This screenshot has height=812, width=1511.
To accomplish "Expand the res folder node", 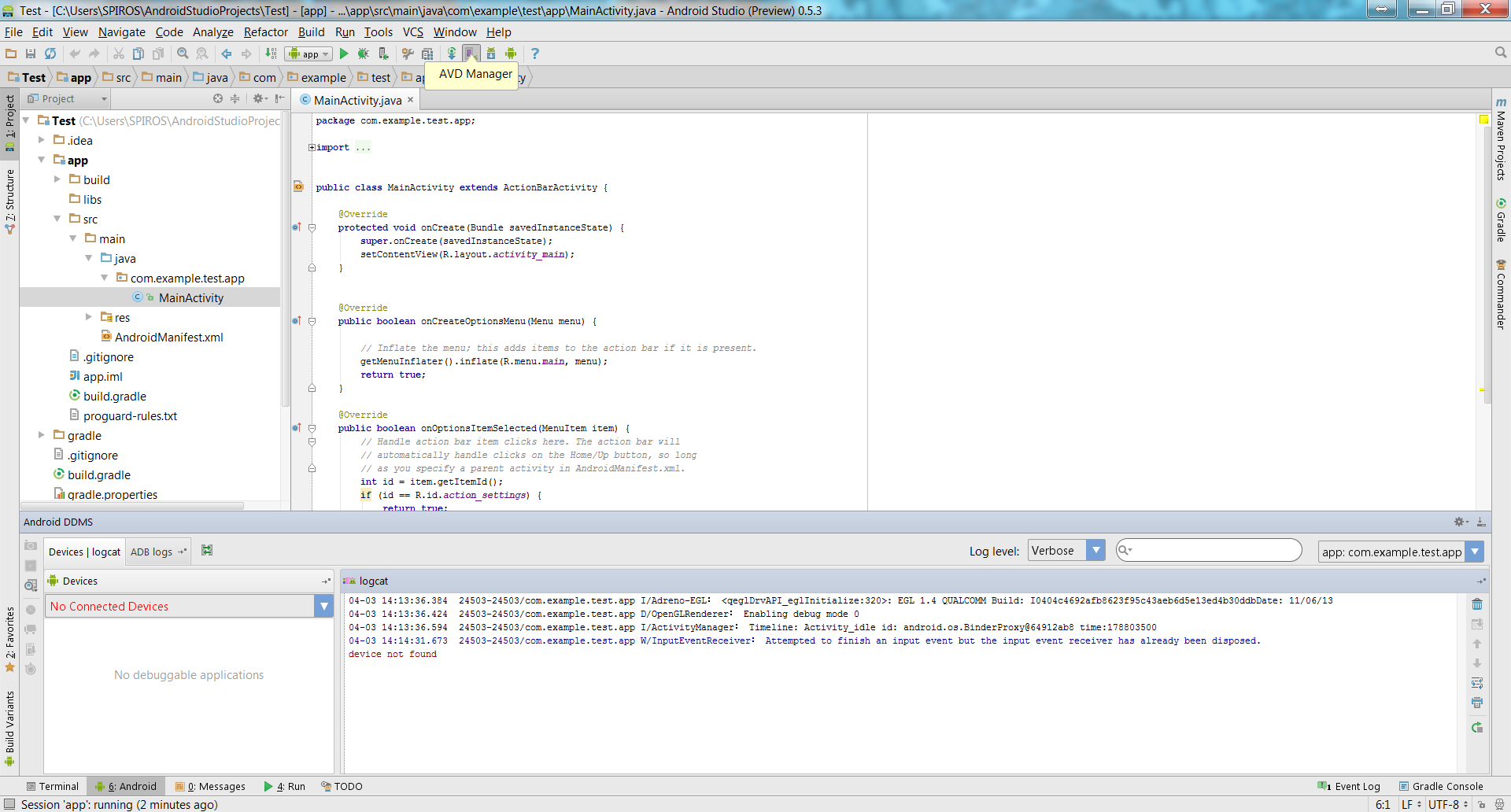I will [89, 317].
